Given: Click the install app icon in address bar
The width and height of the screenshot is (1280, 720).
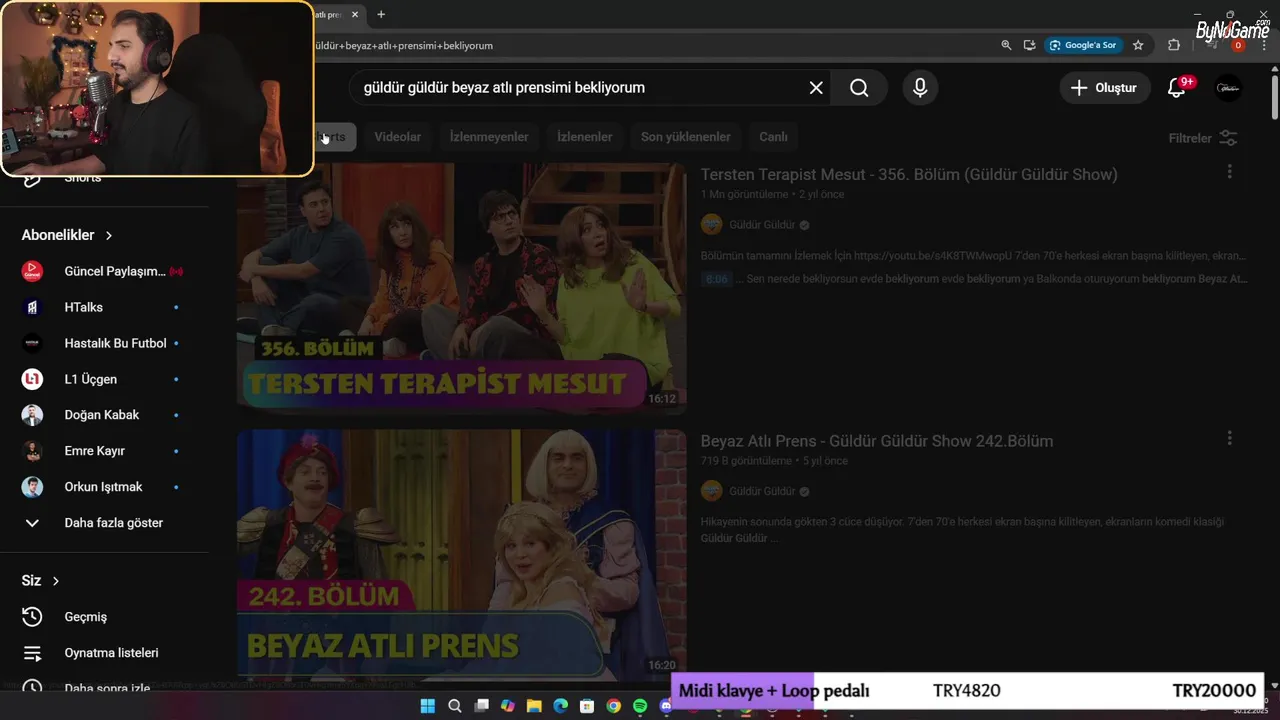Looking at the screenshot, I should pyautogui.click(x=1030, y=45).
